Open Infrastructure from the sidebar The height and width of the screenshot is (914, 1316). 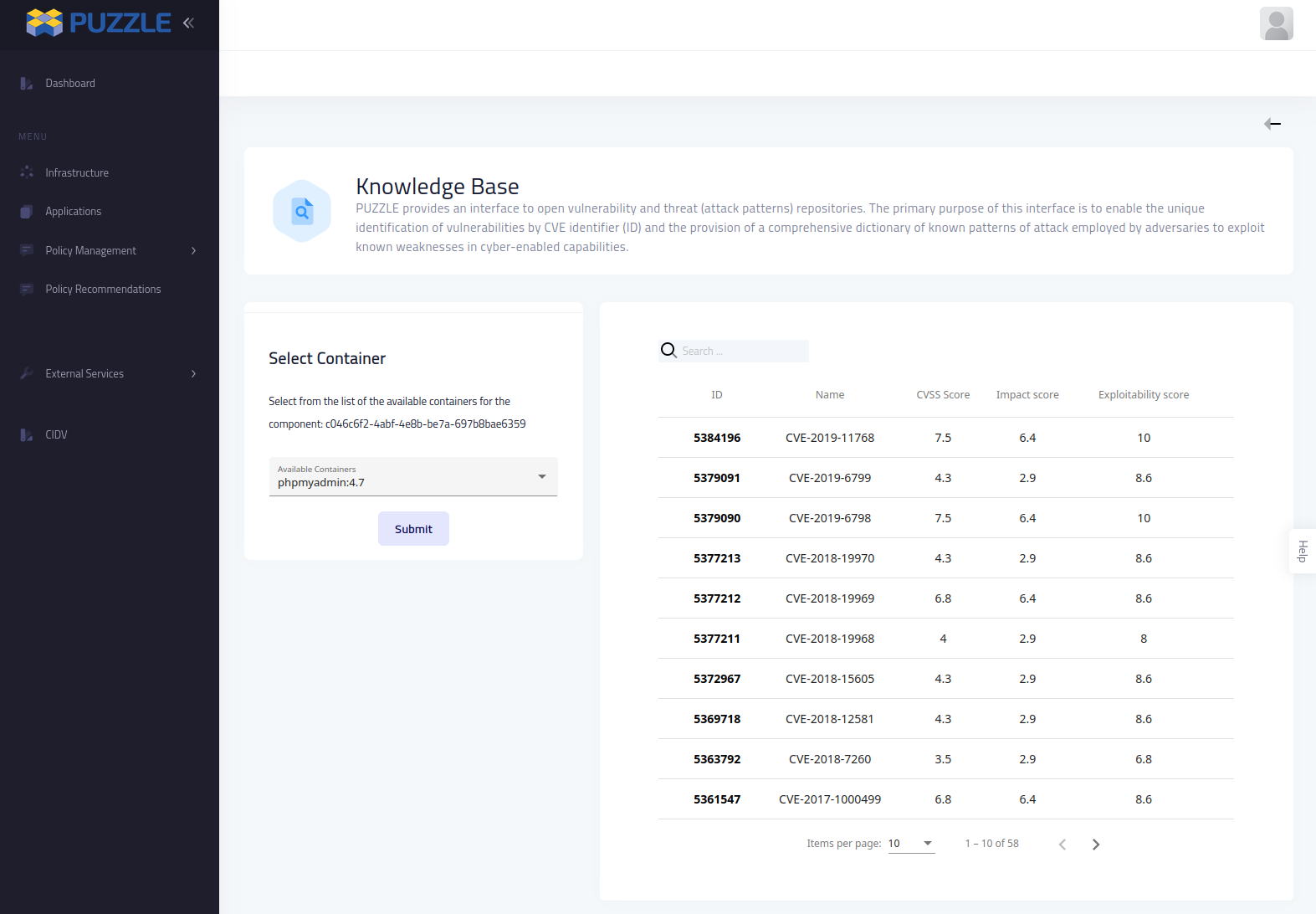click(77, 172)
